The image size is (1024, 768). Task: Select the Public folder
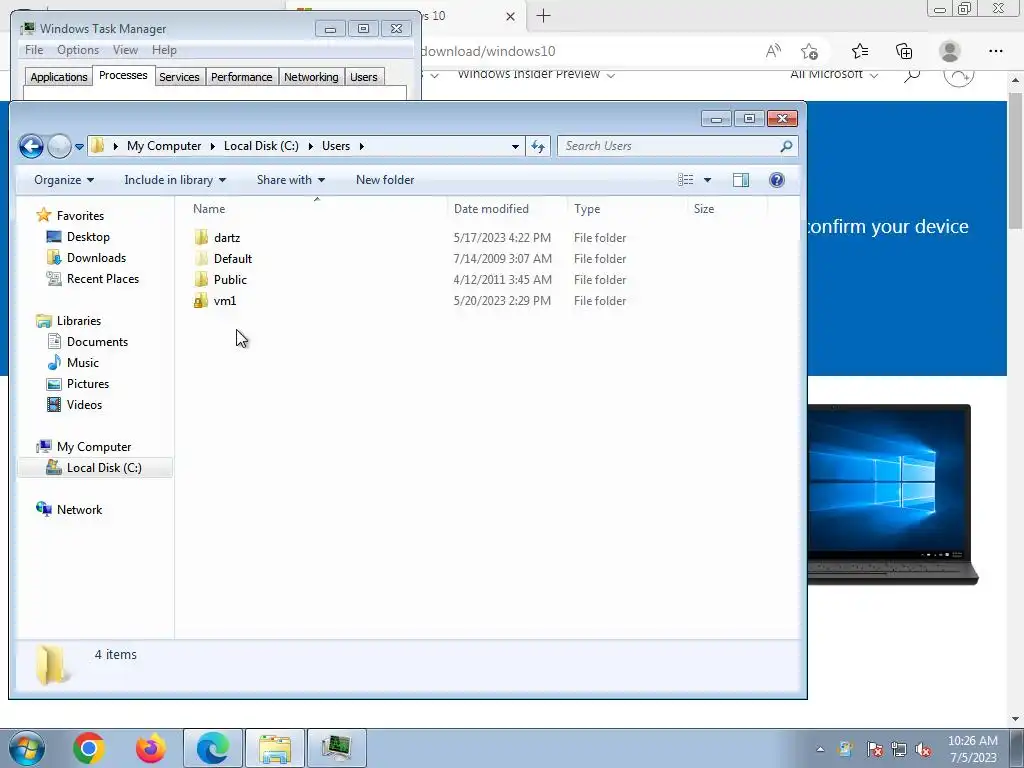click(230, 280)
